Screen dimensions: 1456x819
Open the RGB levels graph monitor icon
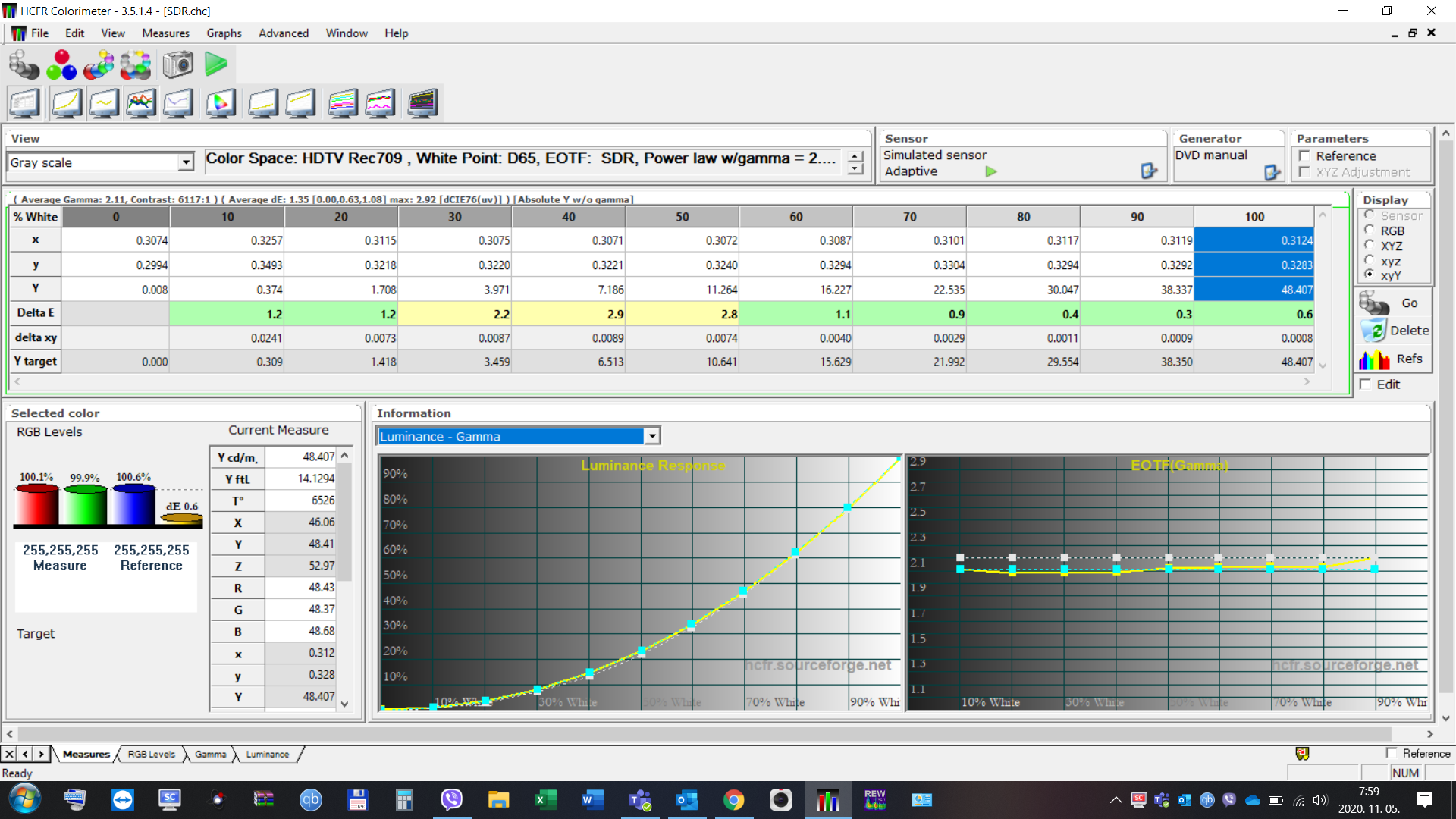pos(141,104)
